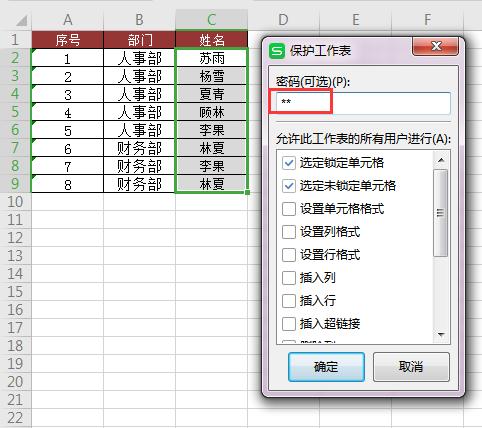Select the cell containing 苏雨
Viewport: 482px width, 428px height.
coord(211,58)
